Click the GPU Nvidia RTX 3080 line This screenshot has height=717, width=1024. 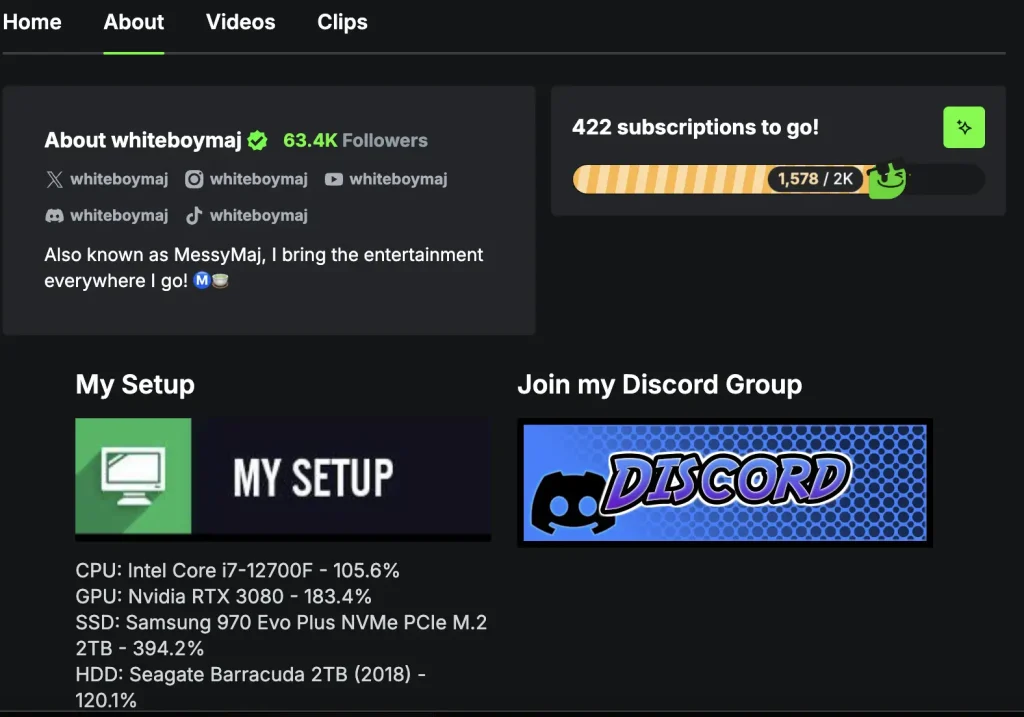pos(223,596)
